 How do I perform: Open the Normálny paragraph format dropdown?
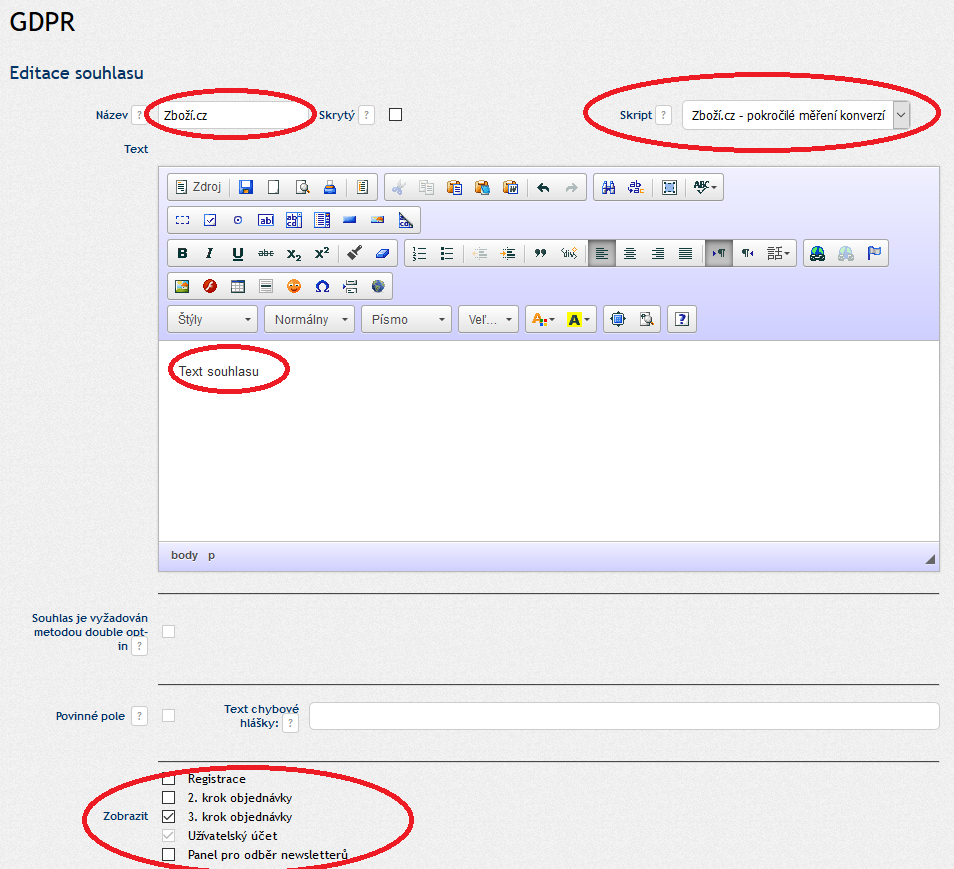pyautogui.click(x=309, y=319)
